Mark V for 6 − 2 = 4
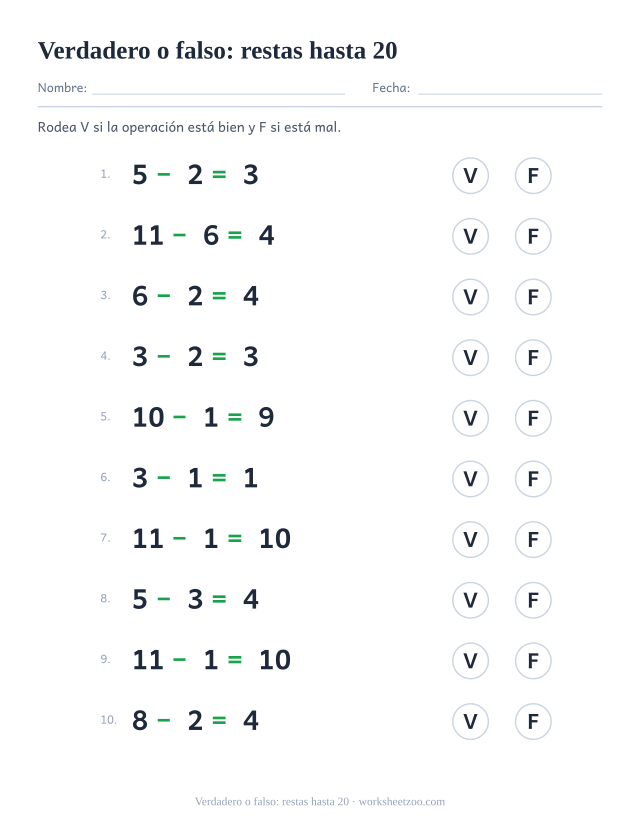 (x=470, y=297)
